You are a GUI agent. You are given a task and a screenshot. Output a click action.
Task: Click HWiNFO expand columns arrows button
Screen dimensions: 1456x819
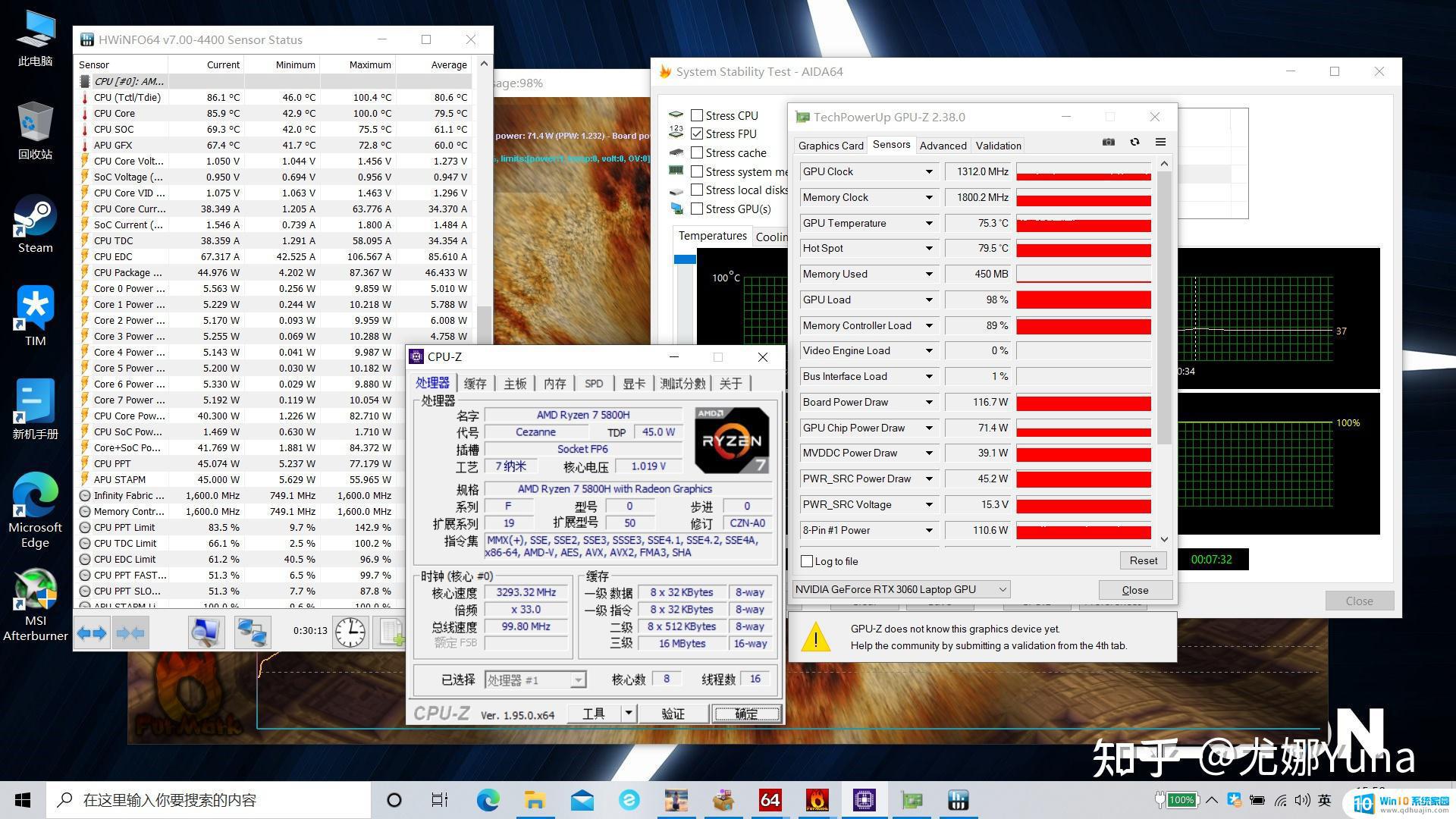pos(92,632)
